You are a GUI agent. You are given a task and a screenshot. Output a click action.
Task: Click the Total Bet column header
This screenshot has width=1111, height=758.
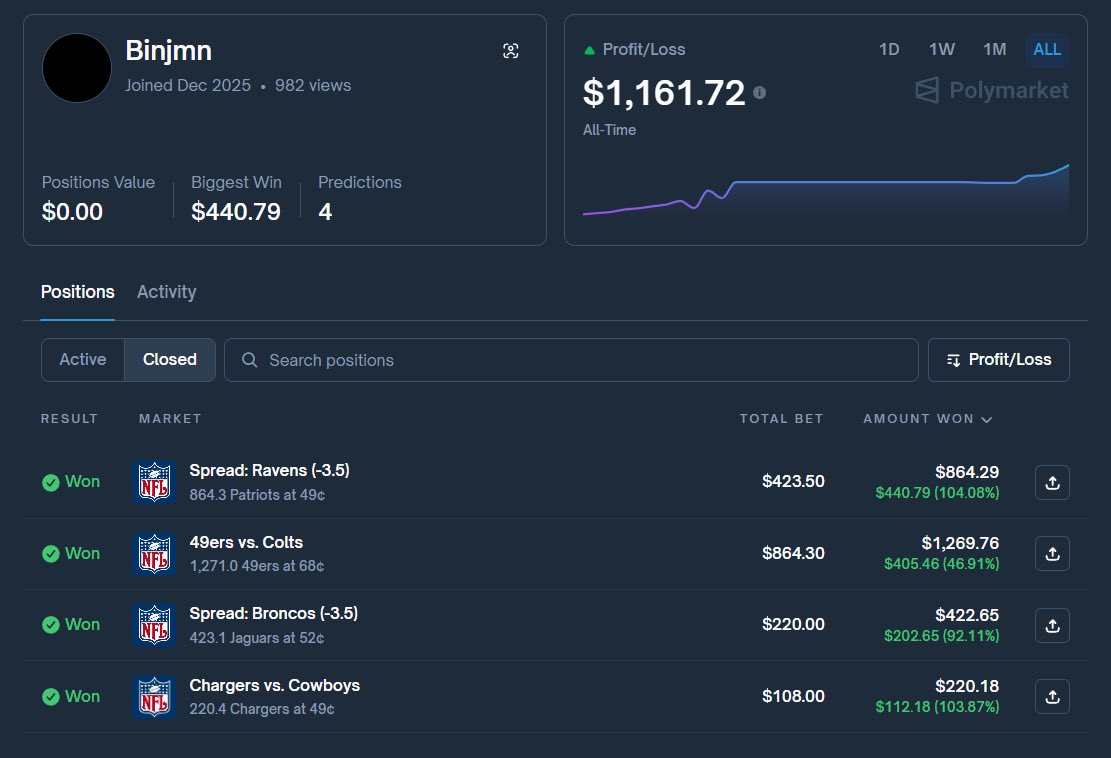[782, 419]
